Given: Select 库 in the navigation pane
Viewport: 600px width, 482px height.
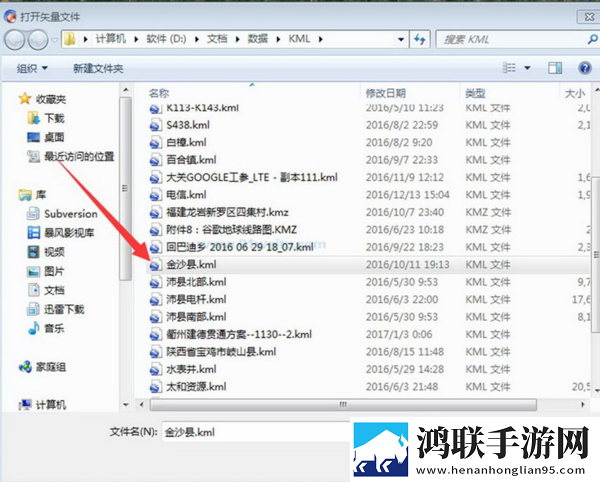Looking at the screenshot, I should pos(33,195).
